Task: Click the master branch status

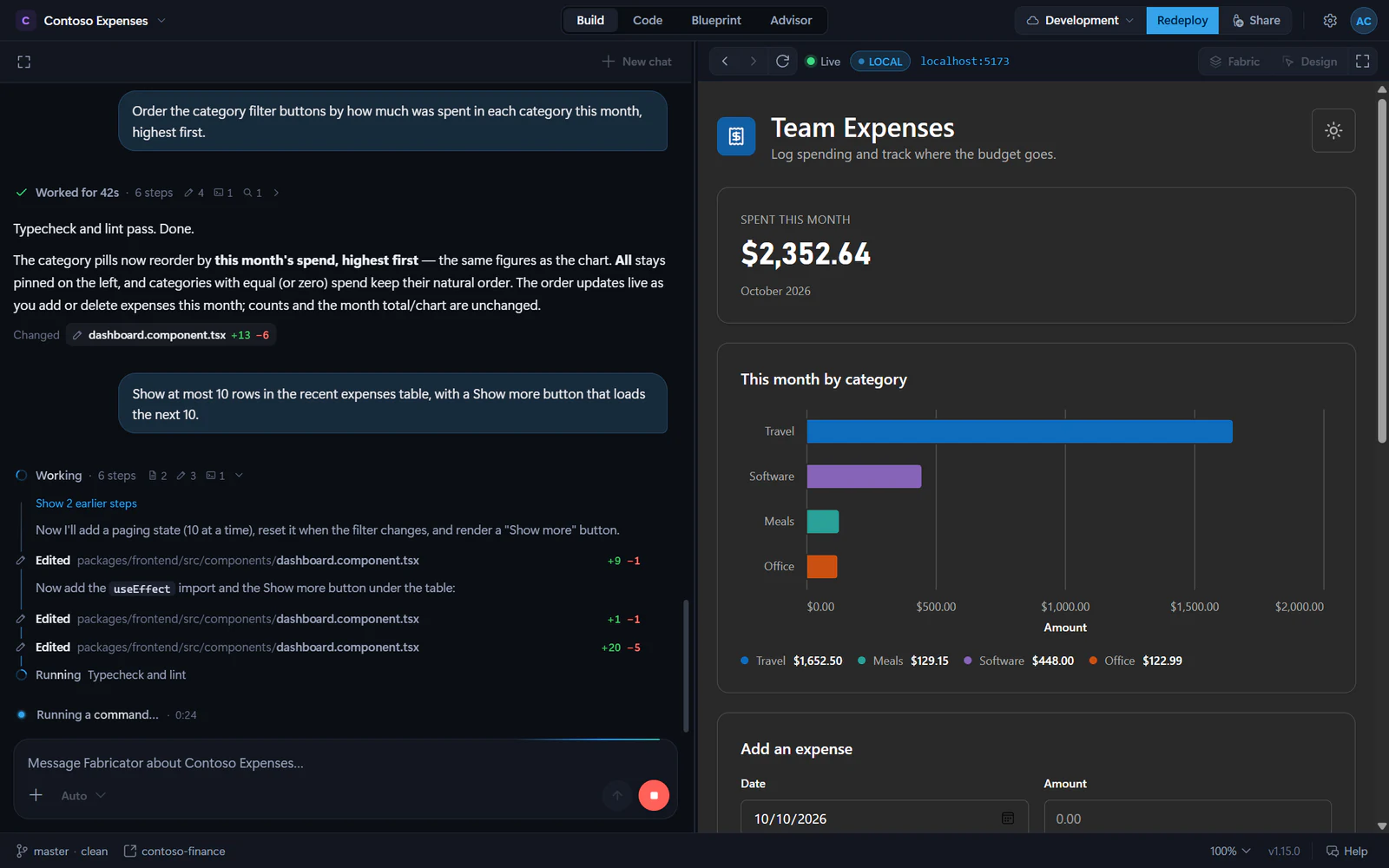Action: pyautogui.click(x=62, y=852)
